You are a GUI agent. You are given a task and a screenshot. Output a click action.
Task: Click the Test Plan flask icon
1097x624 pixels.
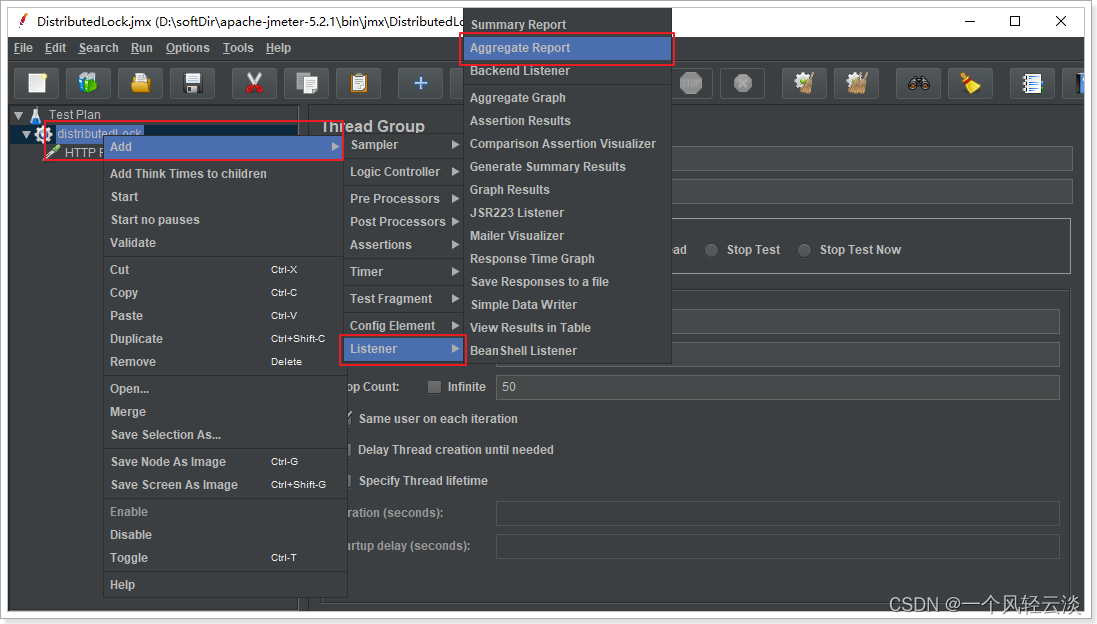pos(36,115)
